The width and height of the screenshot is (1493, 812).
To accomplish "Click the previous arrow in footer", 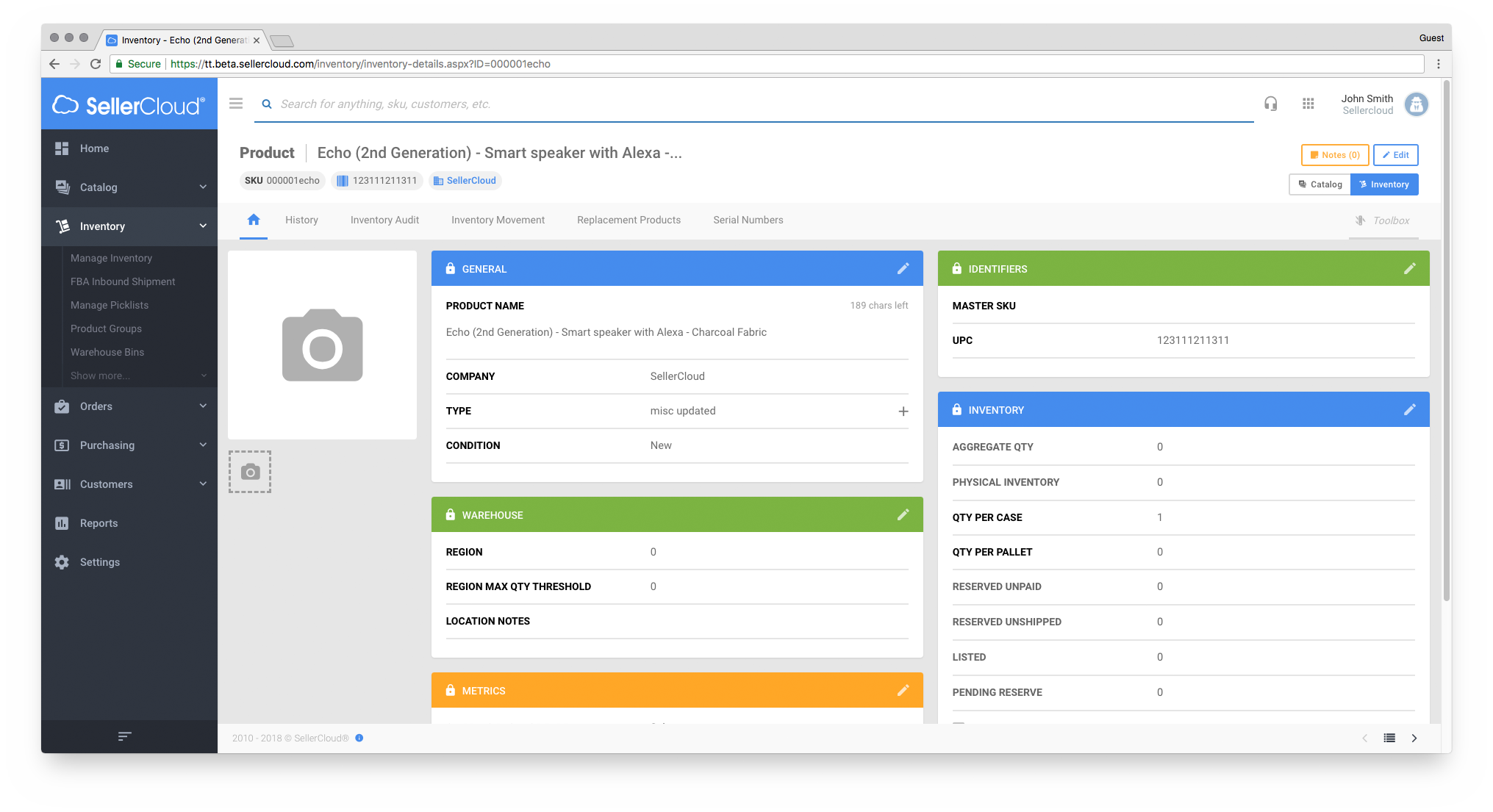I will (x=1364, y=738).
